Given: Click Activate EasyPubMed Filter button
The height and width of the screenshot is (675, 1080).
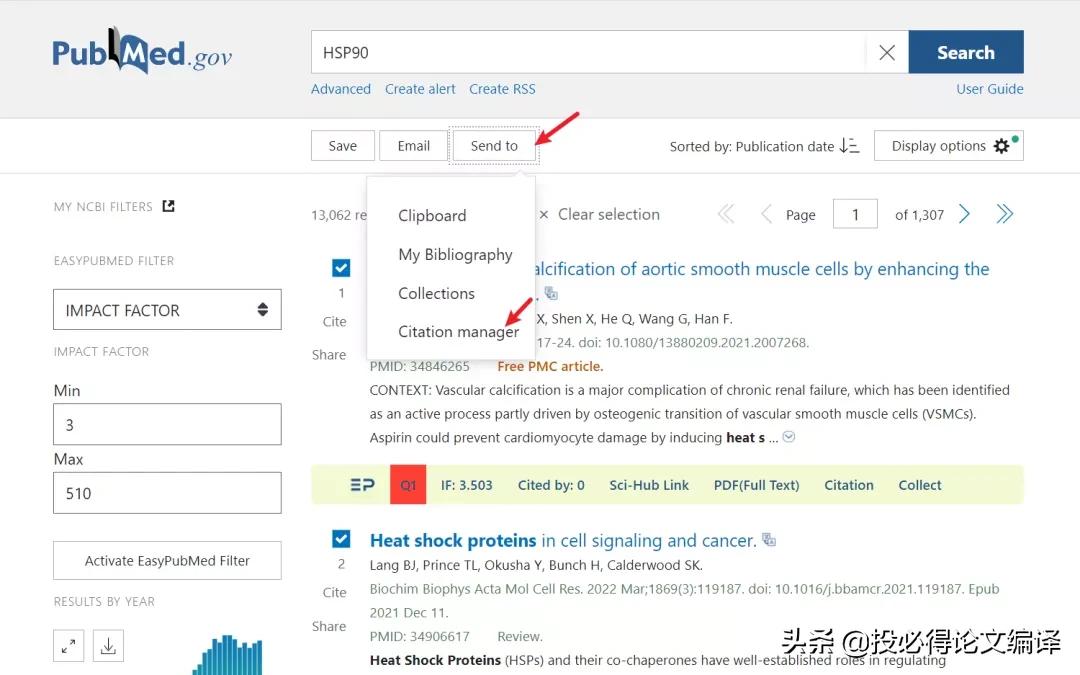Looking at the screenshot, I should [x=167, y=561].
